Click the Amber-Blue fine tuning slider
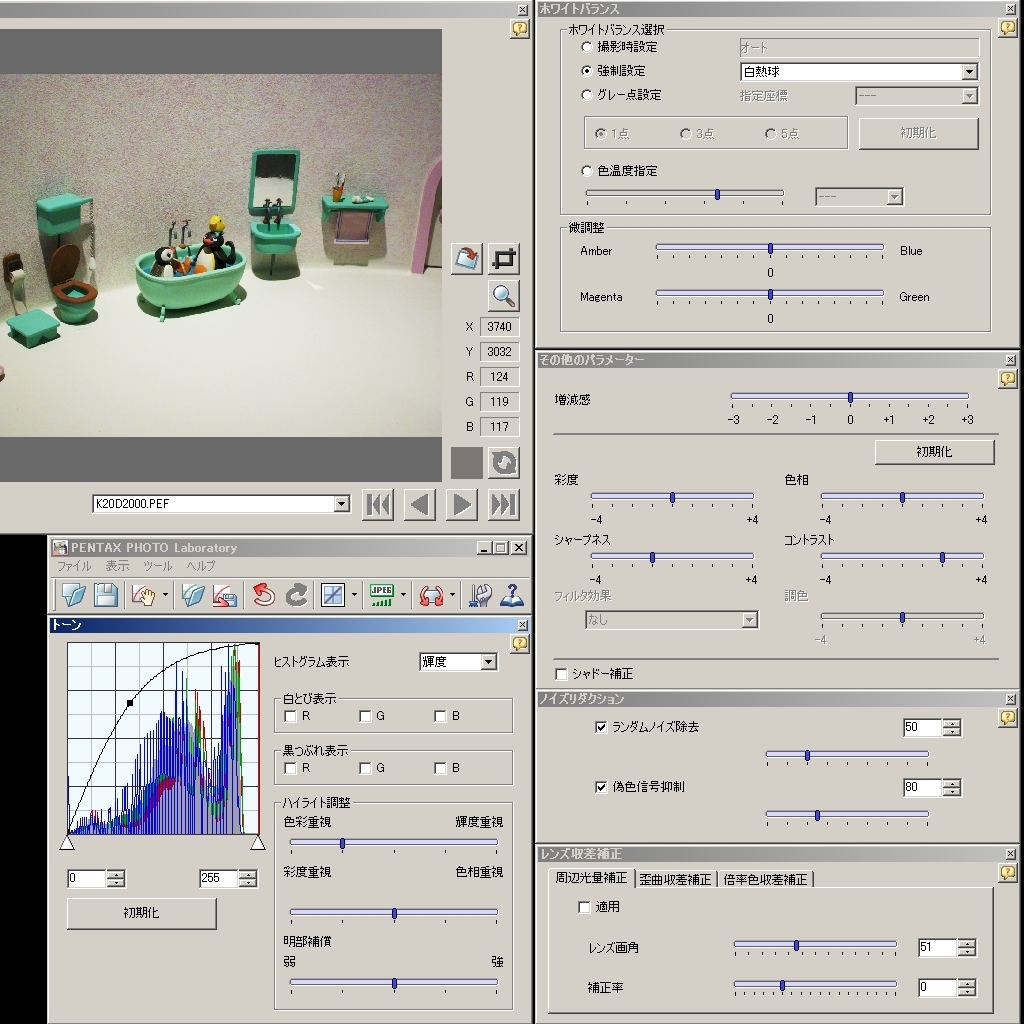1024x1024 pixels. point(770,249)
